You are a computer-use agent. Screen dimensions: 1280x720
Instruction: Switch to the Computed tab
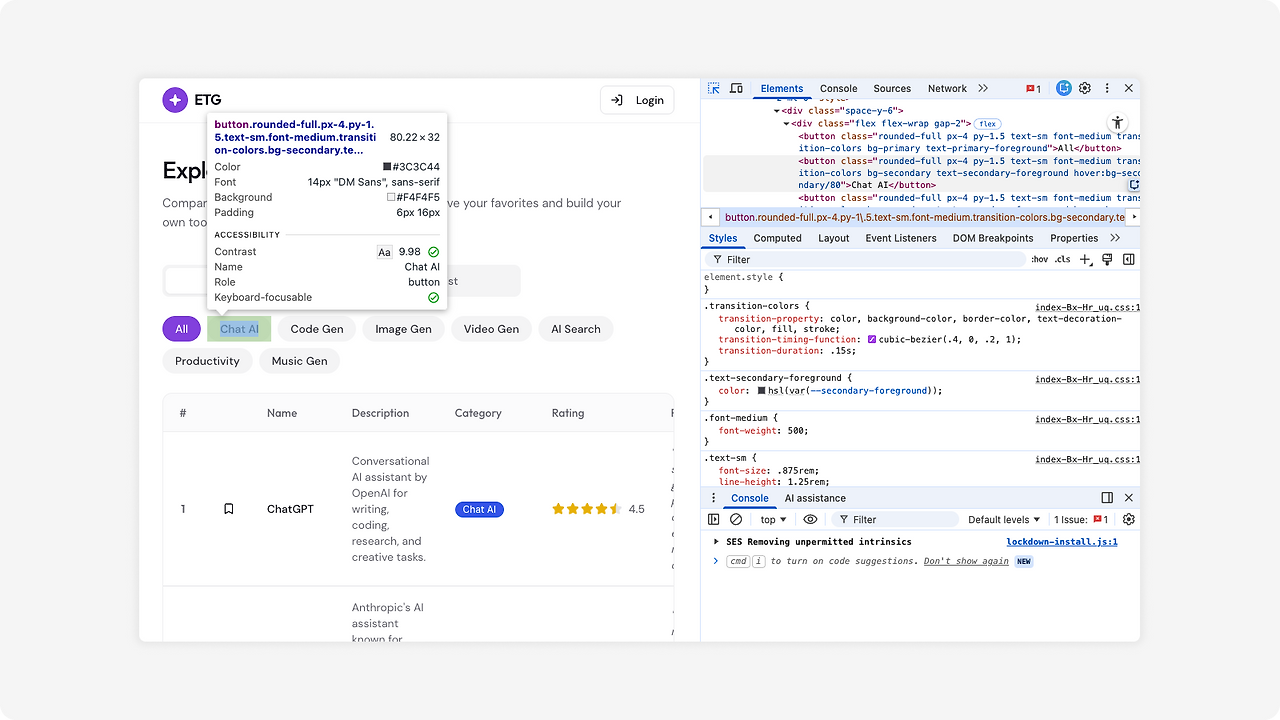click(x=777, y=238)
